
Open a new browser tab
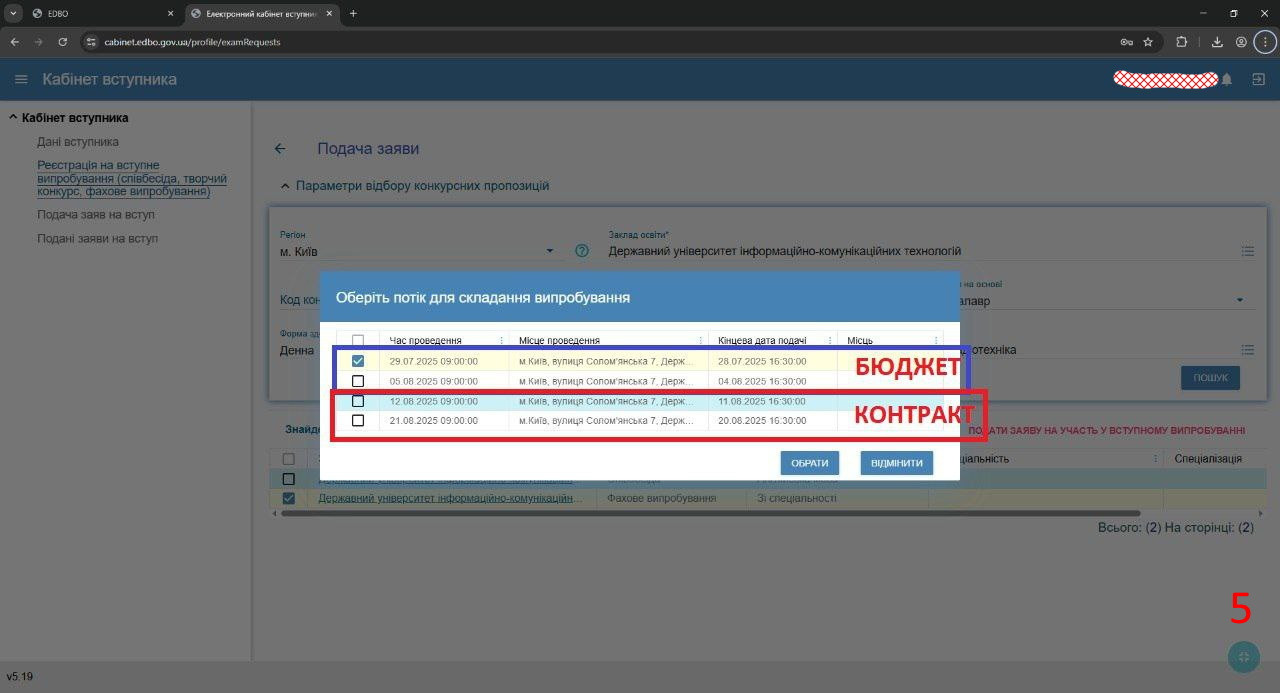tap(353, 14)
